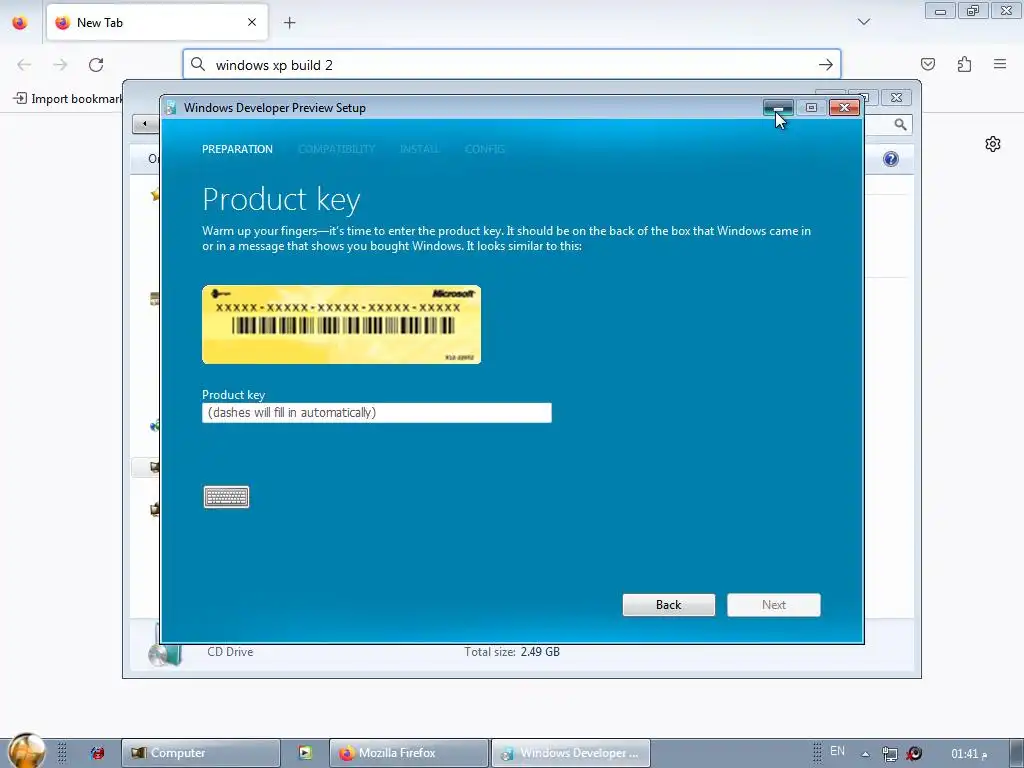Click the Setup window title bar icon
This screenshot has height=768, width=1024.
coord(170,108)
